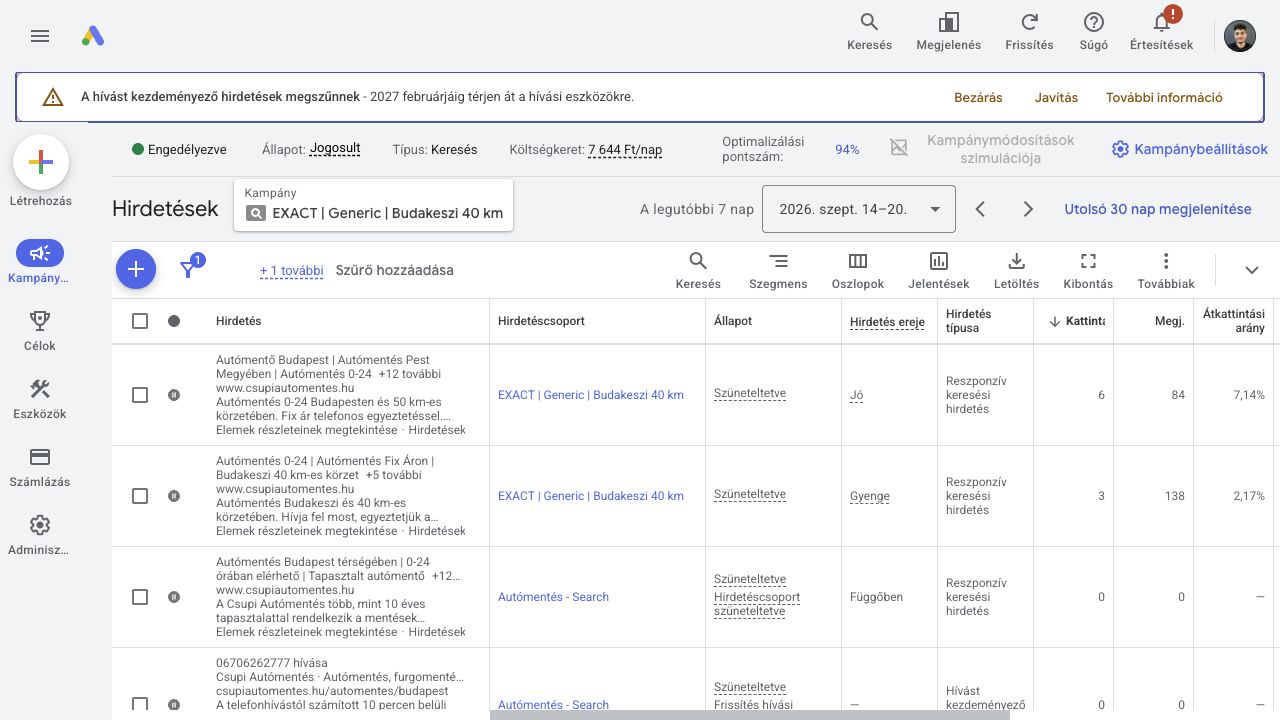Image resolution: width=1280 pixels, height=720 pixels.
Task: Click the Megj. impressions column header
Action: click(1169, 321)
